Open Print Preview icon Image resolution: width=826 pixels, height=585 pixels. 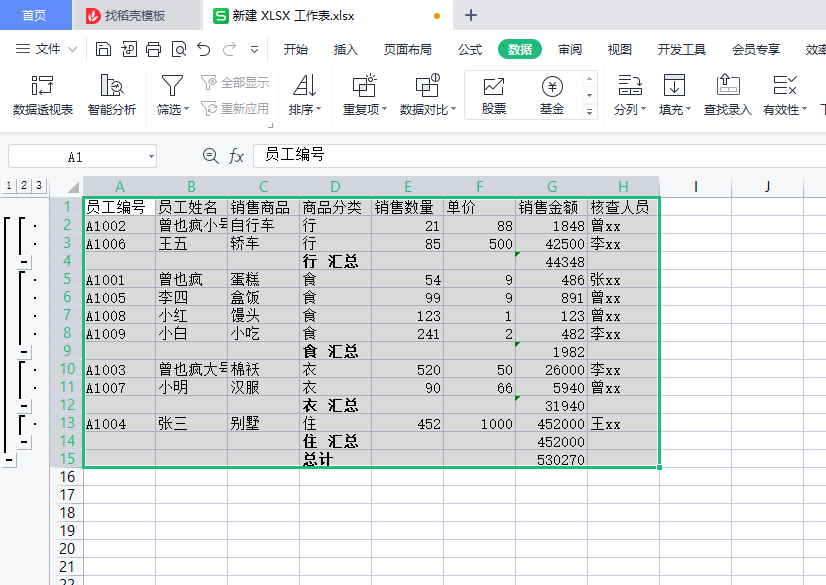(x=179, y=49)
